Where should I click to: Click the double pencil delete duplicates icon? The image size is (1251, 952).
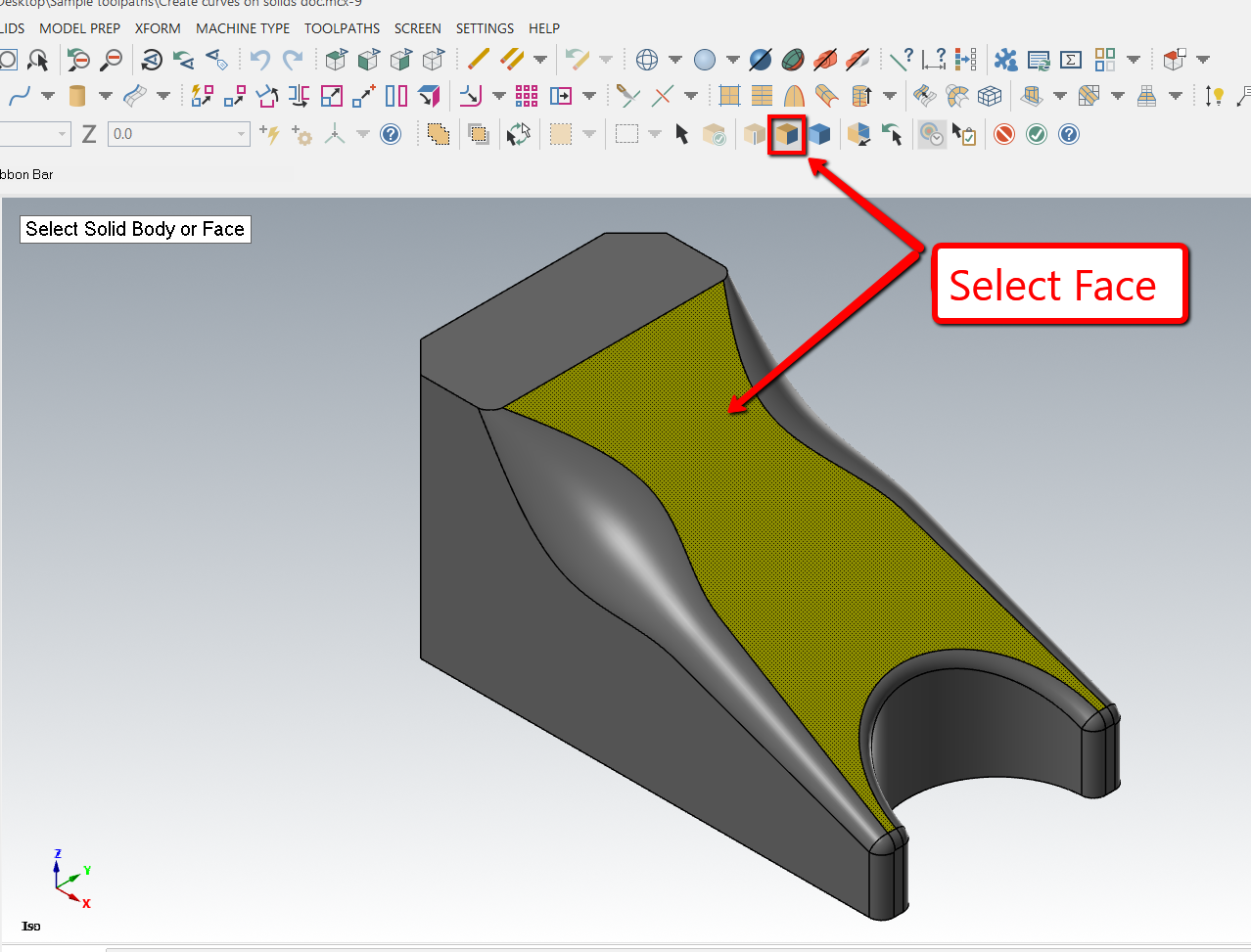click(x=512, y=59)
